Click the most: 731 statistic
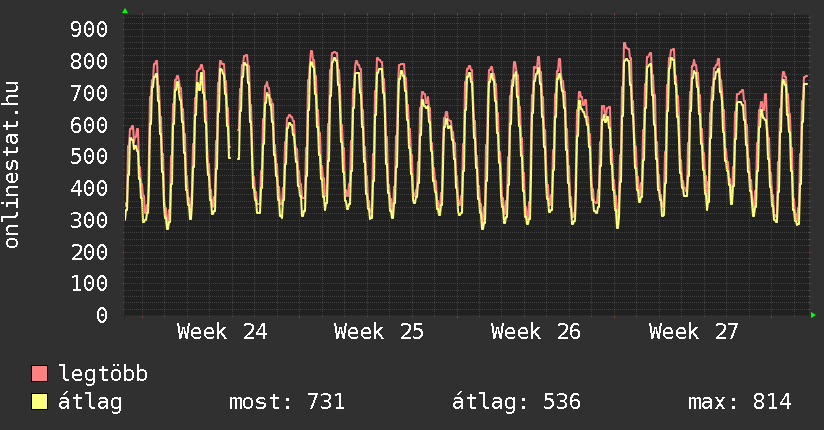This screenshot has height=430, width=824. pyautogui.click(x=287, y=402)
